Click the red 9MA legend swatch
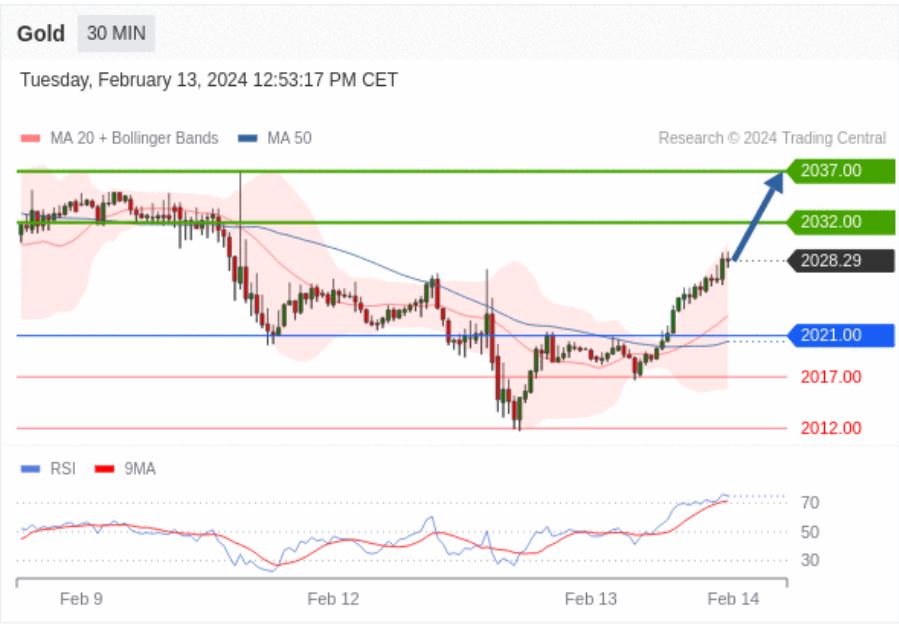The image size is (899, 638). (104, 469)
